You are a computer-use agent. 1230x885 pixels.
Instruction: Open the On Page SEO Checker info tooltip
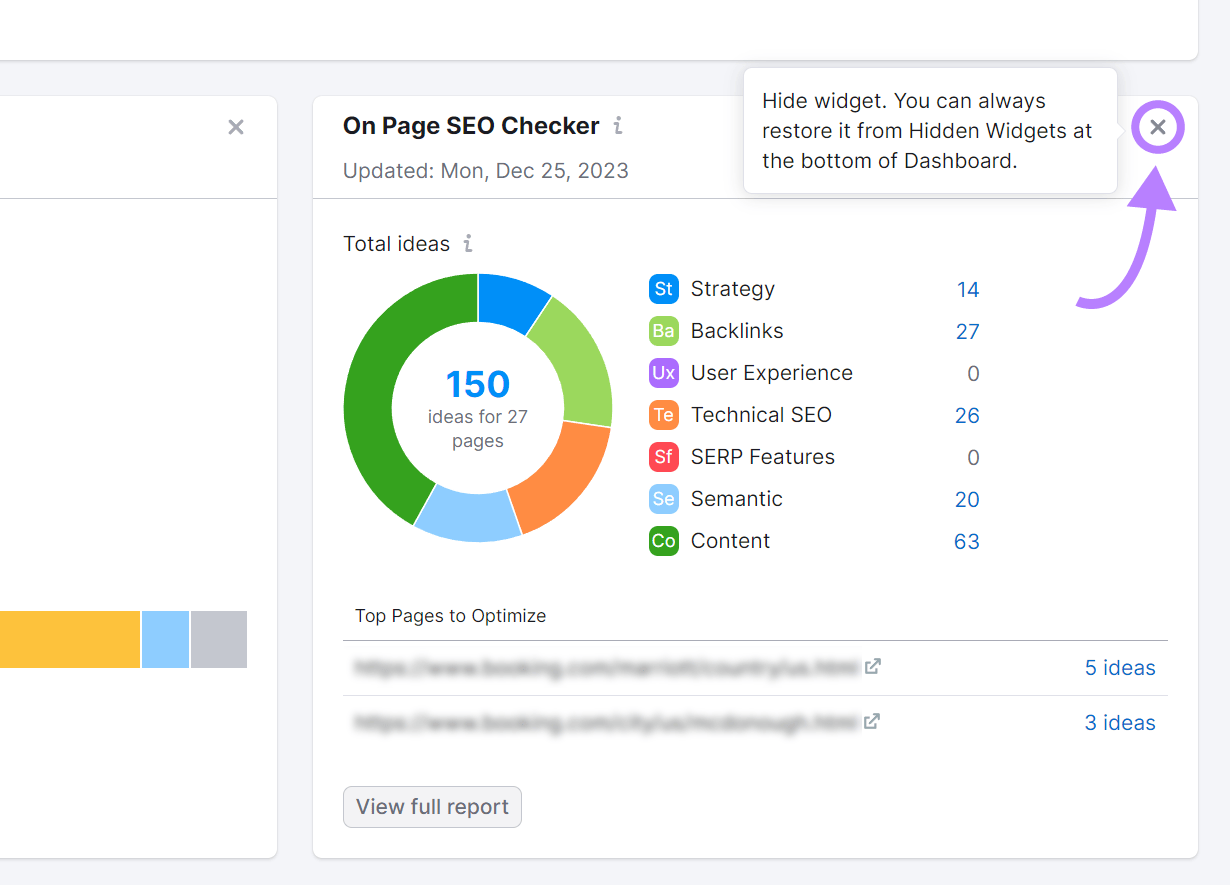pos(618,126)
